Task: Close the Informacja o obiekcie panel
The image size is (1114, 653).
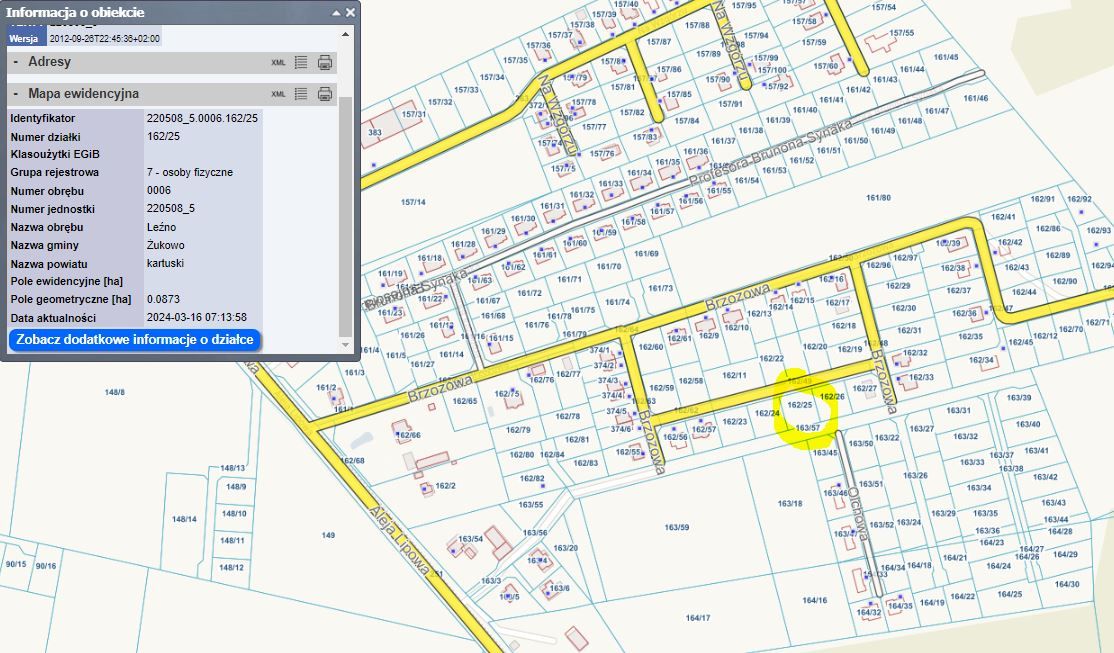Action: tap(350, 13)
